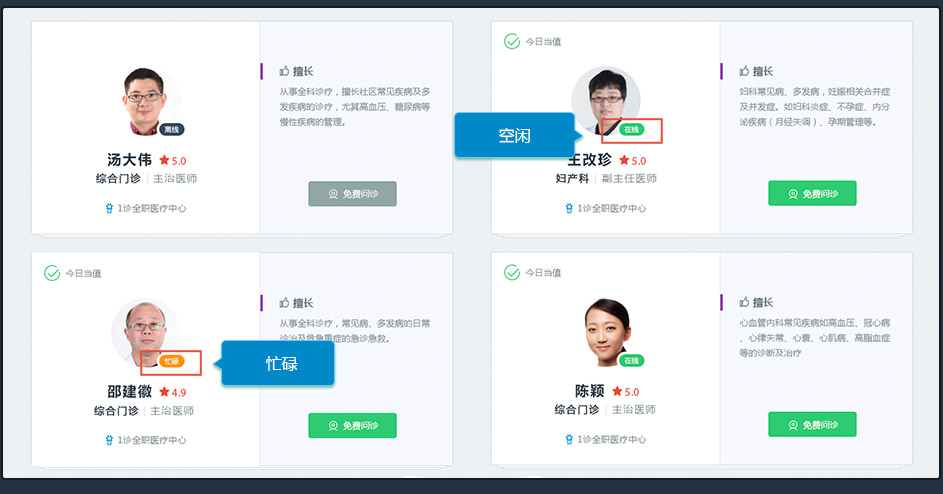
Task: Click the thumbs-up 擅长 icon for 陈颖
Action: (745, 302)
